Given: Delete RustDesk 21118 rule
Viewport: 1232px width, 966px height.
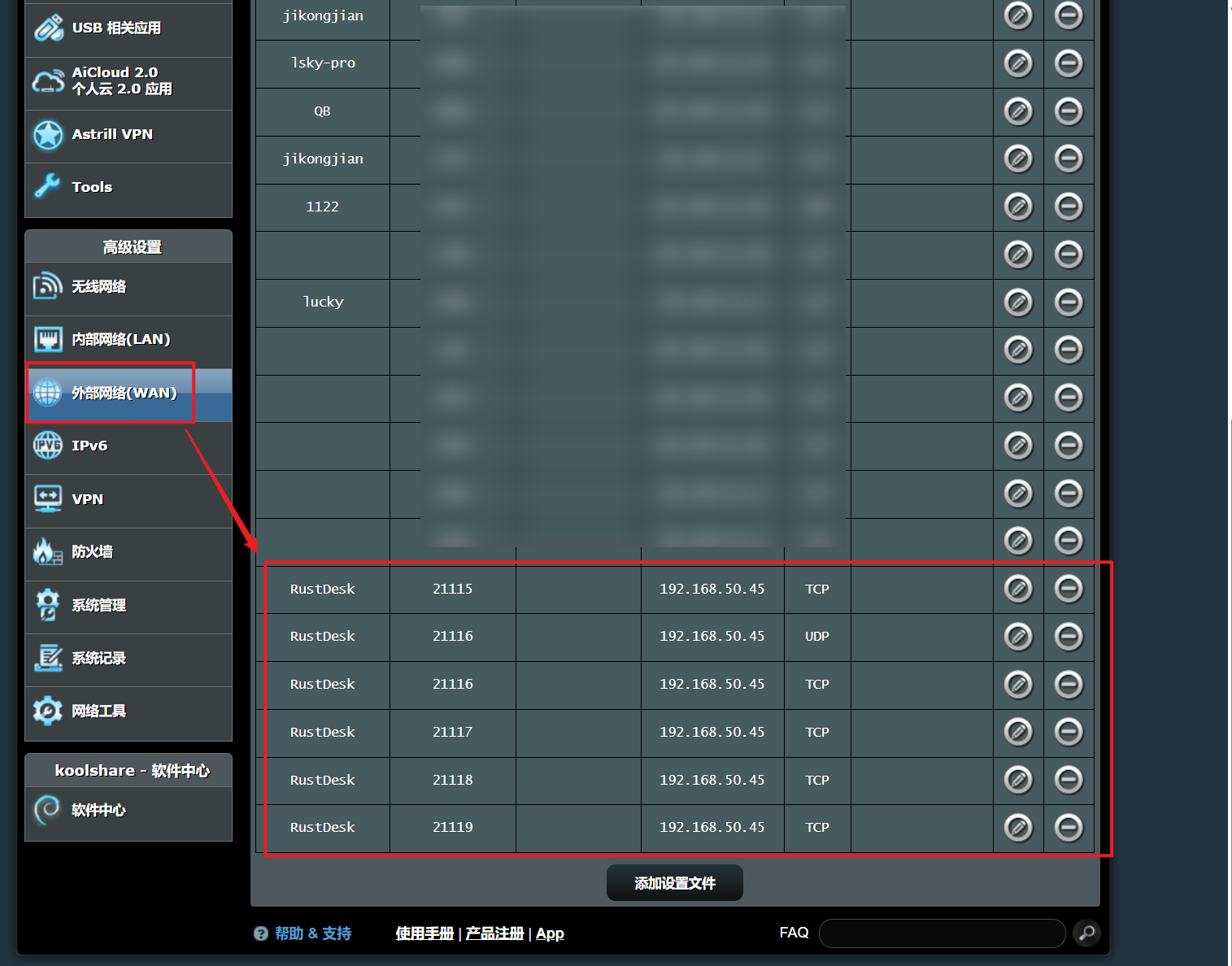Looking at the screenshot, I should (1069, 781).
